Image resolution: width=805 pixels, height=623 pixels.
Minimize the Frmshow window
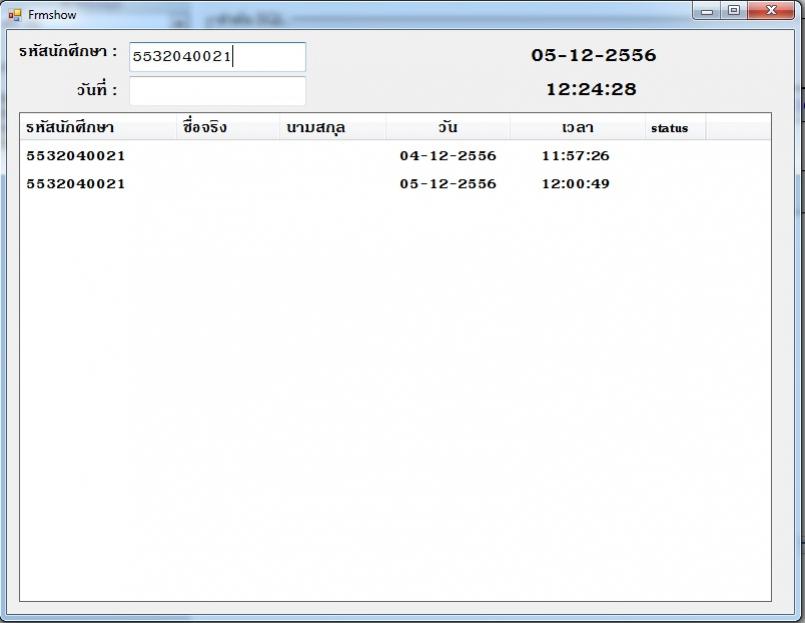click(707, 11)
